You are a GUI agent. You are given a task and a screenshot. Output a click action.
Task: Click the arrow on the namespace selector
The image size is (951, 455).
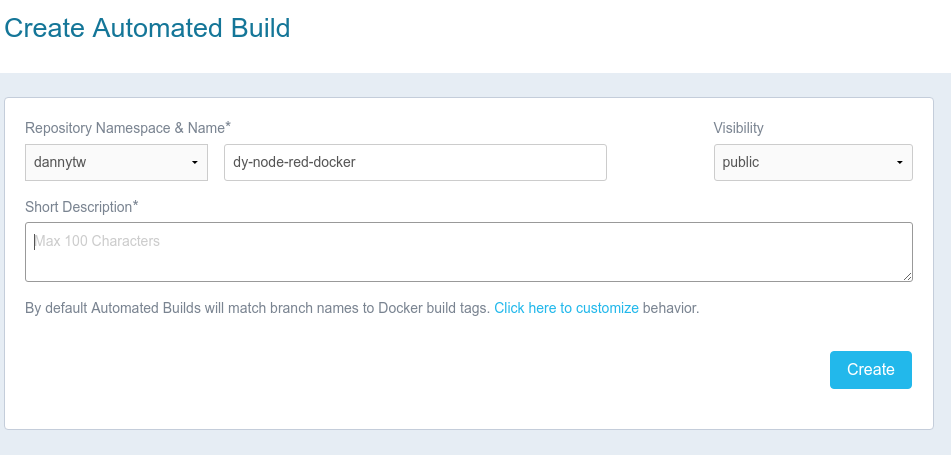pyautogui.click(x=194, y=162)
